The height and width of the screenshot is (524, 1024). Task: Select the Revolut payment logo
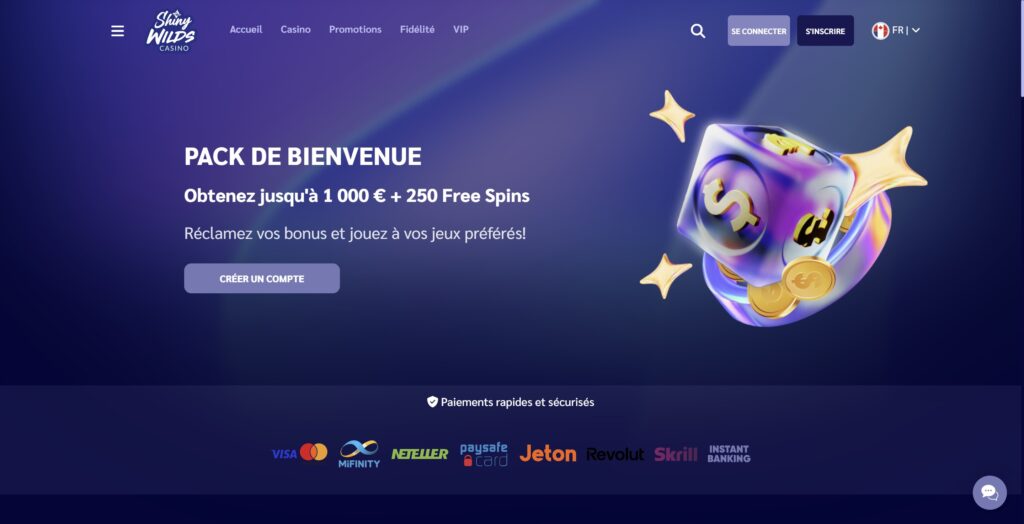(615, 454)
